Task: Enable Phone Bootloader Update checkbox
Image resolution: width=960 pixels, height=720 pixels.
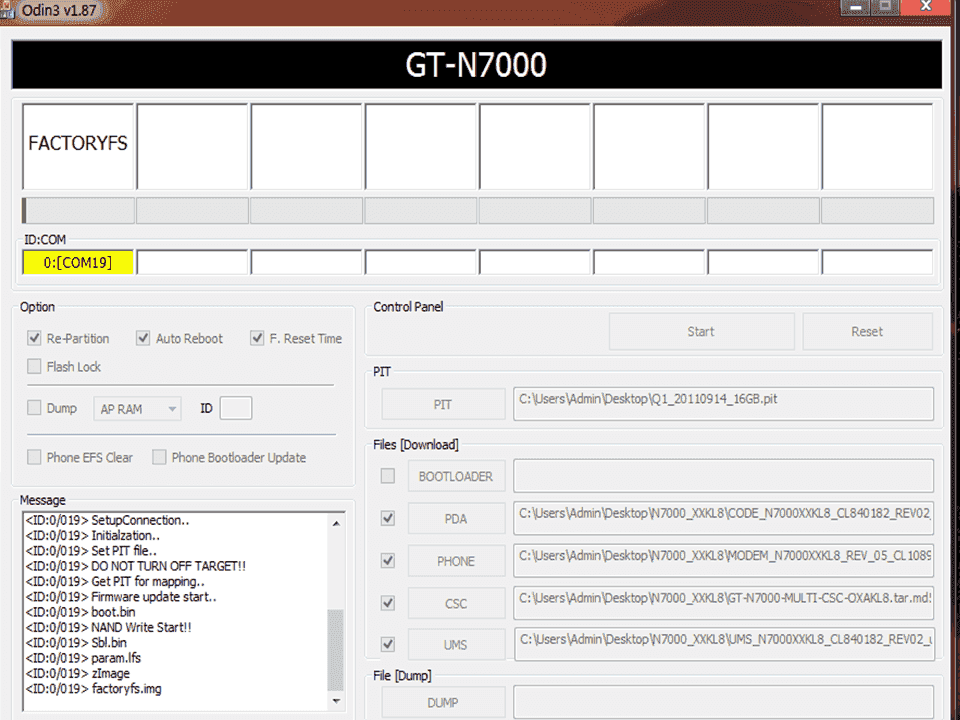Action: (159, 457)
